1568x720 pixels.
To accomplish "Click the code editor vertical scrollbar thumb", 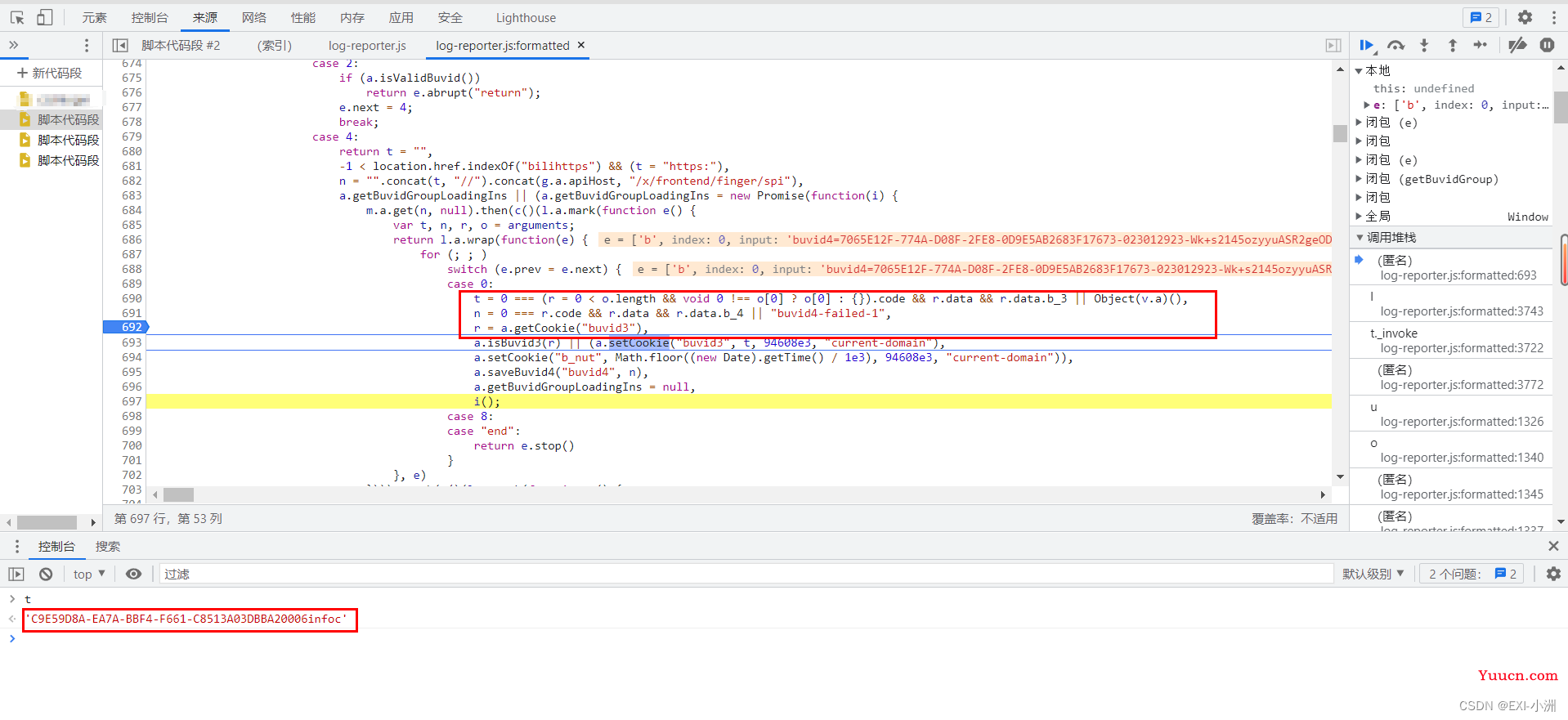I will tap(1340, 133).
